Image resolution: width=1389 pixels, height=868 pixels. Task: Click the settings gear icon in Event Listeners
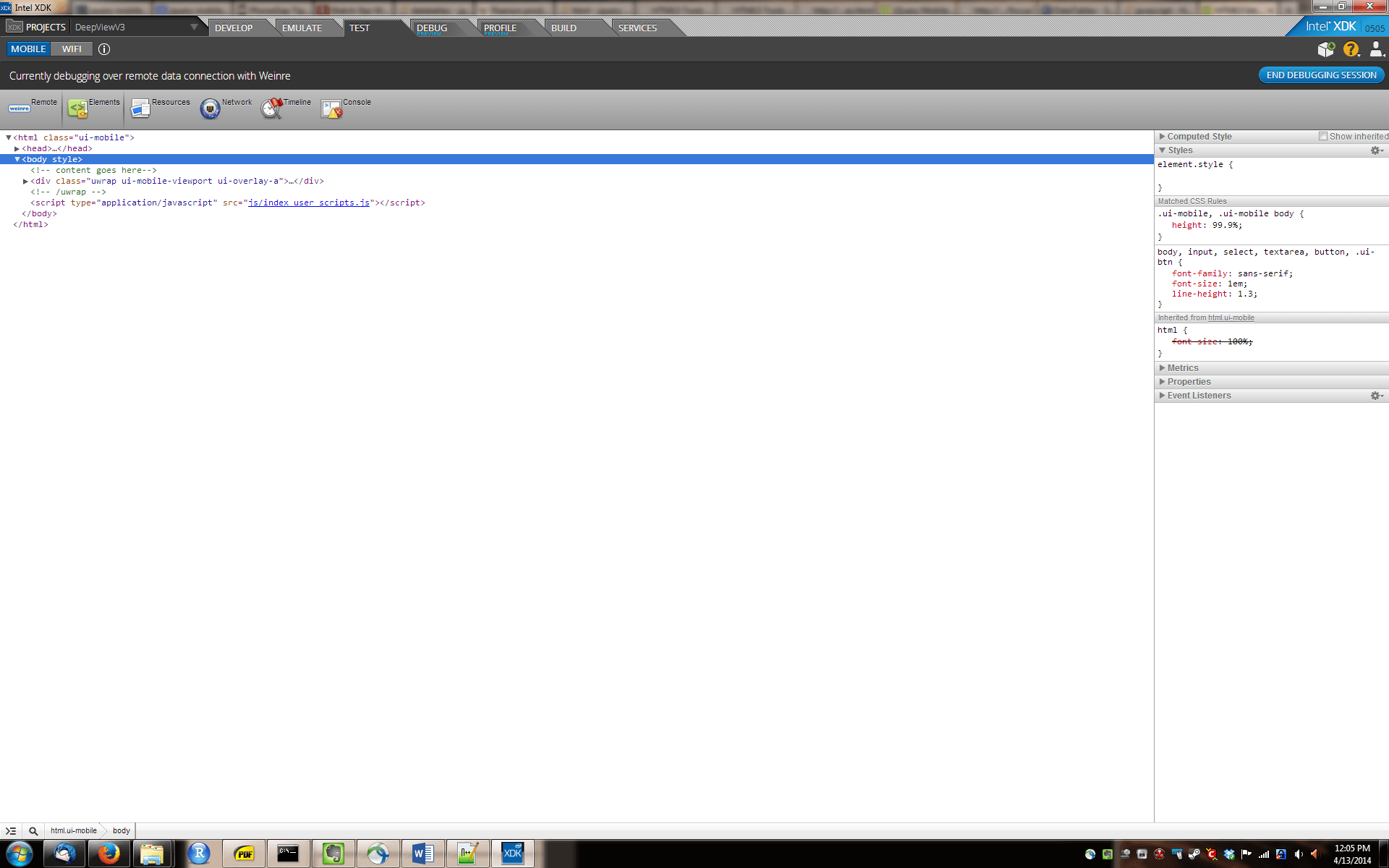pos(1376,395)
